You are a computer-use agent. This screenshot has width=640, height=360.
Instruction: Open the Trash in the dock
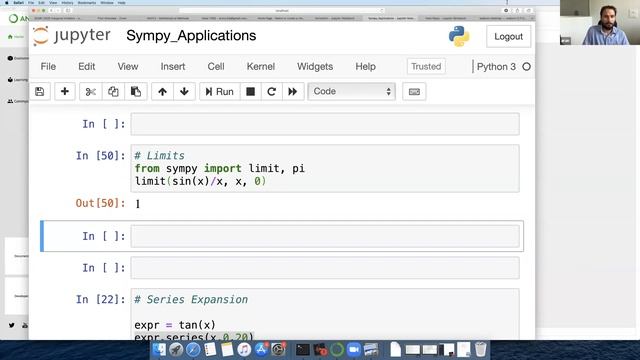481,349
